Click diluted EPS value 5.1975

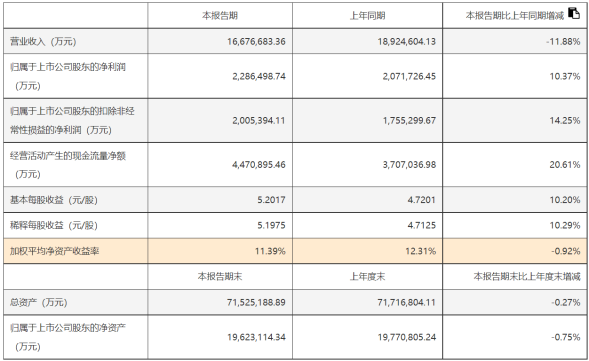pyautogui.click(x=271, y=225)
